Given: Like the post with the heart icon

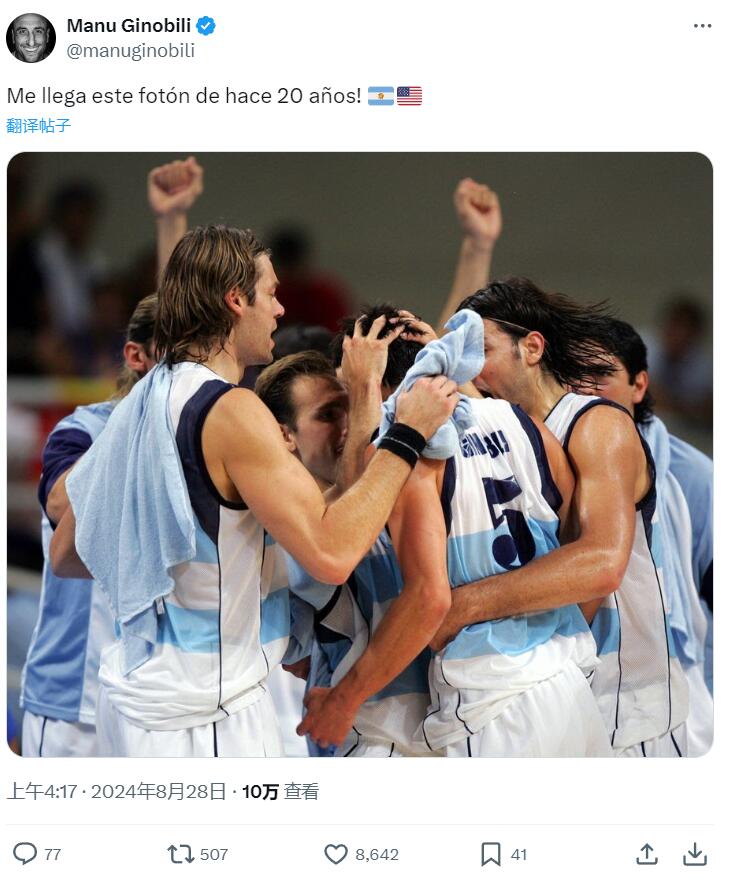Looking at the screenshot, I should [x=336, y=854].
